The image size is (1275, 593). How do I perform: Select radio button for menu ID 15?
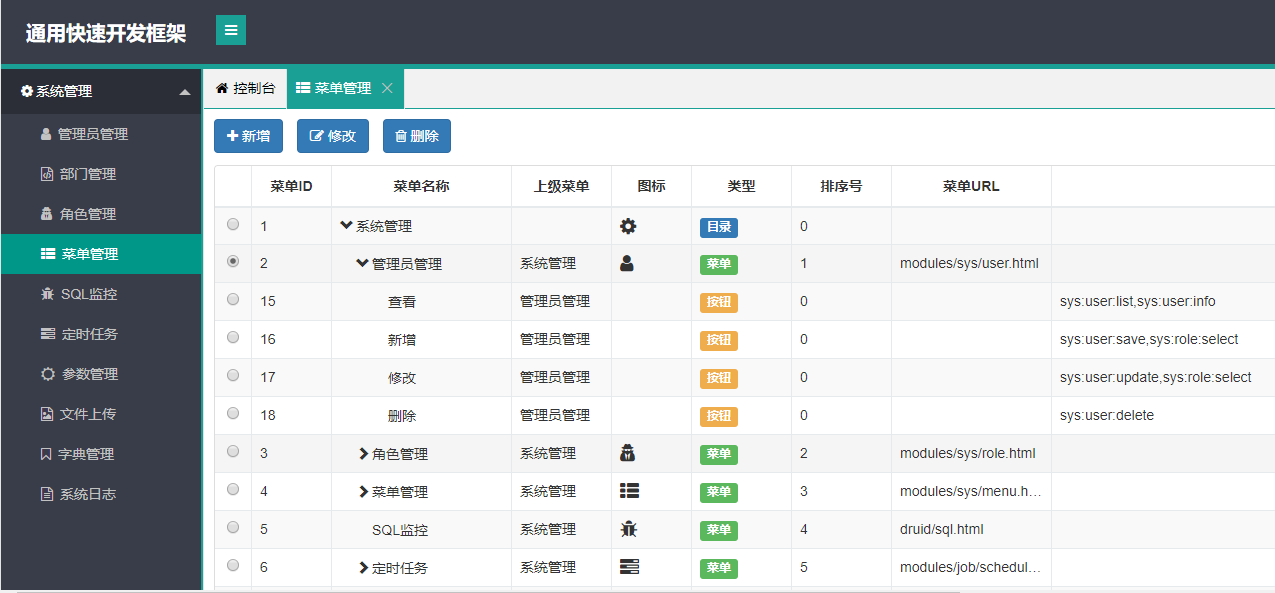point(233,299)
